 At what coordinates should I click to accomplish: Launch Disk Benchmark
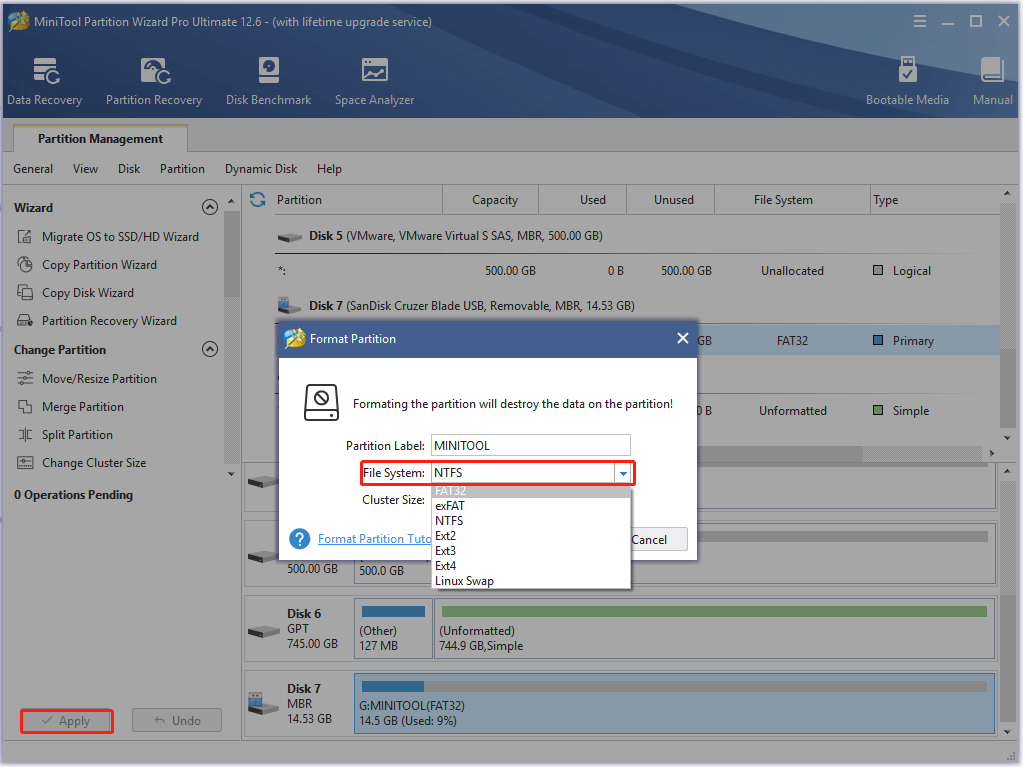click(269, 81)
